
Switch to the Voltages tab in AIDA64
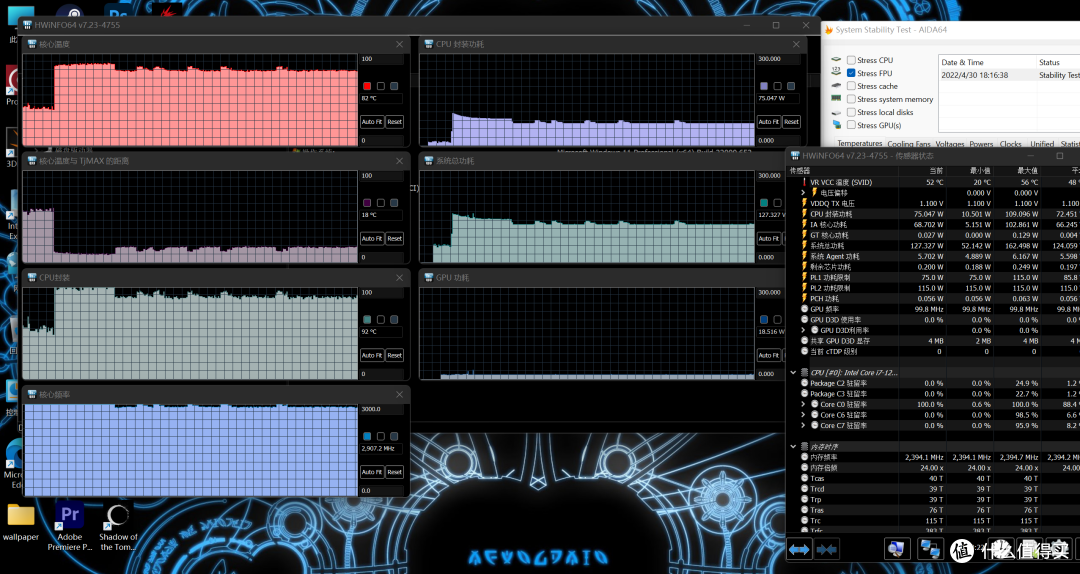tap(949, 144)
